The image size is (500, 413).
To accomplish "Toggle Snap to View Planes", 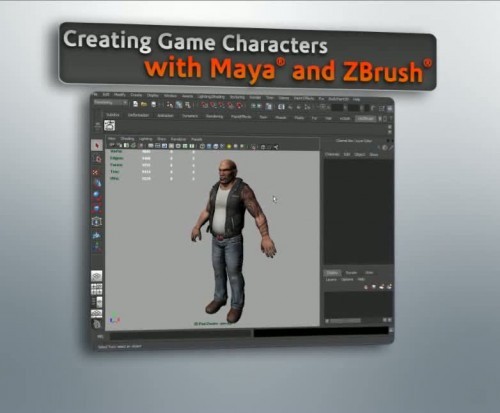I will 231,106.
